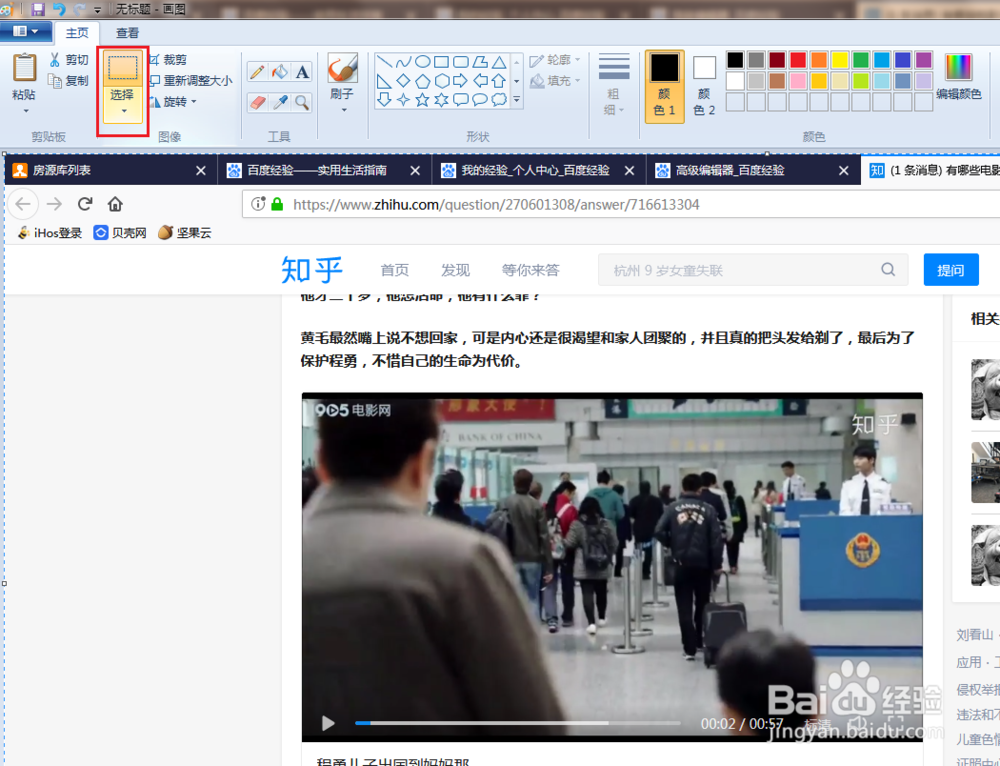Choose the Triangle shape
Viewport: 1000px width, 766px height.
pos(499,62)
